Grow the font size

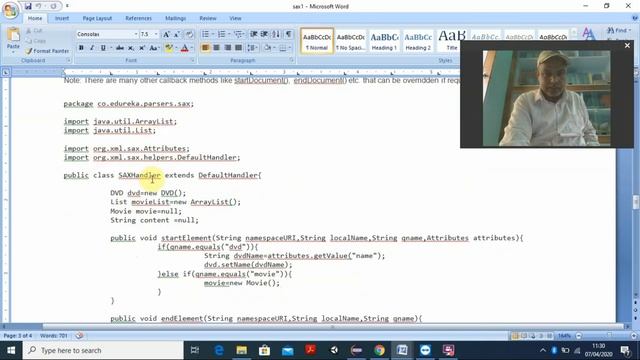pos(166,35)
